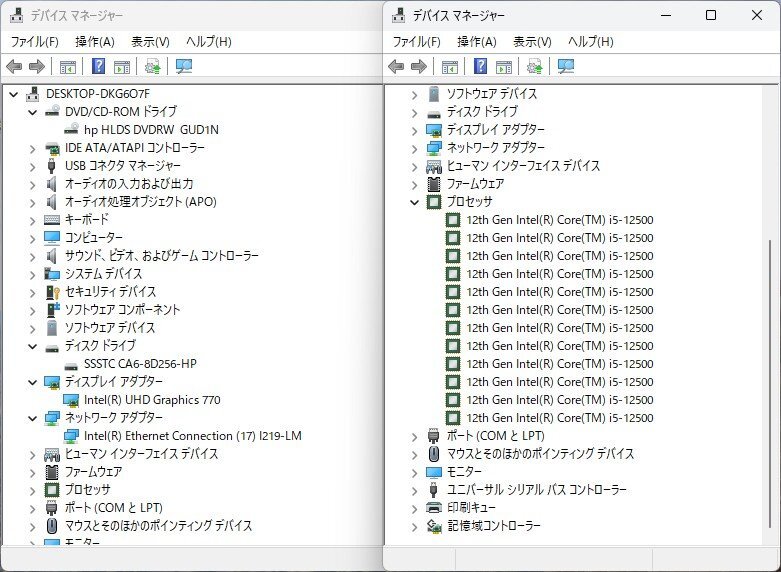
Task: Select the 記憶域コントローラー item
Action: click(x=493, y=526)
